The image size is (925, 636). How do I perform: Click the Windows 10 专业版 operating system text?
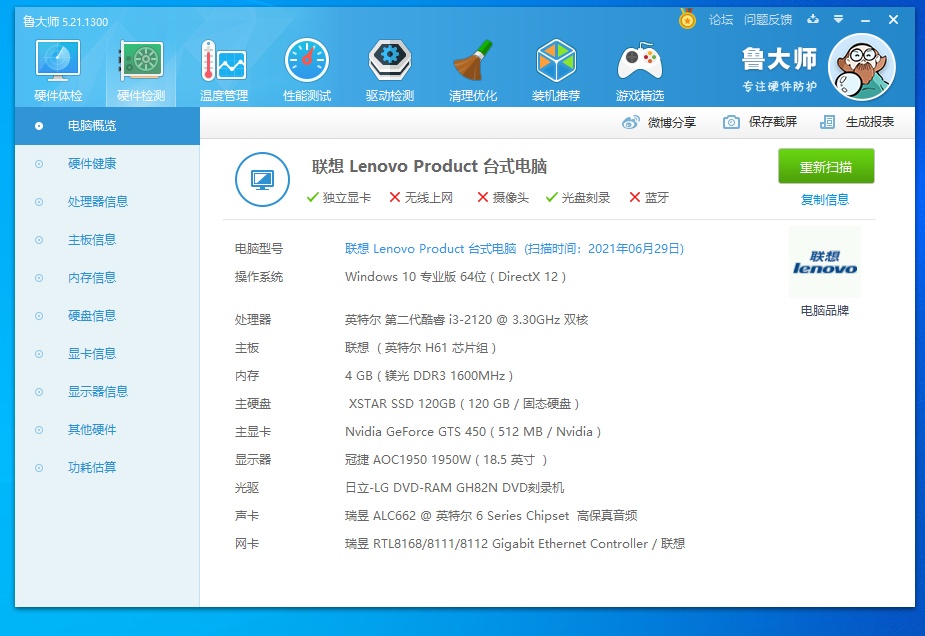click(455, 277)
